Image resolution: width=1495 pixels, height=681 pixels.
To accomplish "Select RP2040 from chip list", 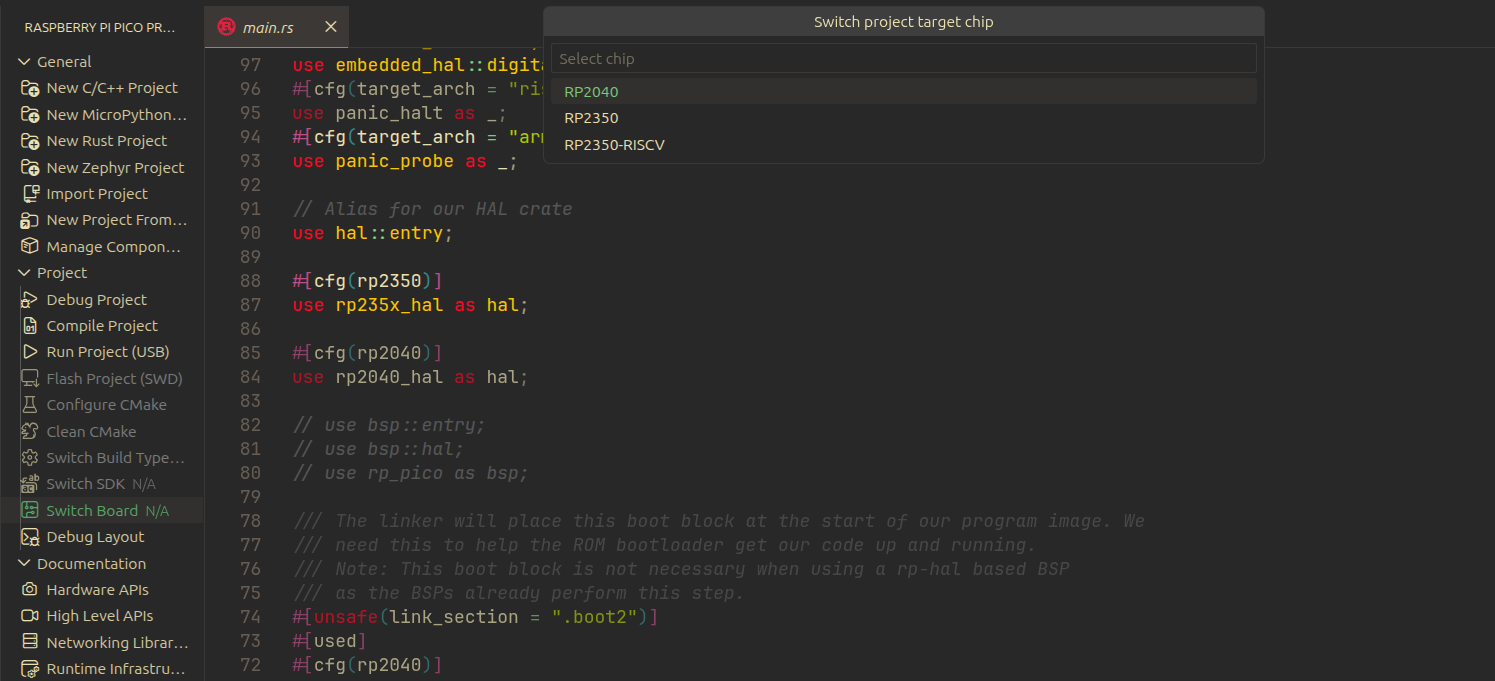I will tap(591, 92).
